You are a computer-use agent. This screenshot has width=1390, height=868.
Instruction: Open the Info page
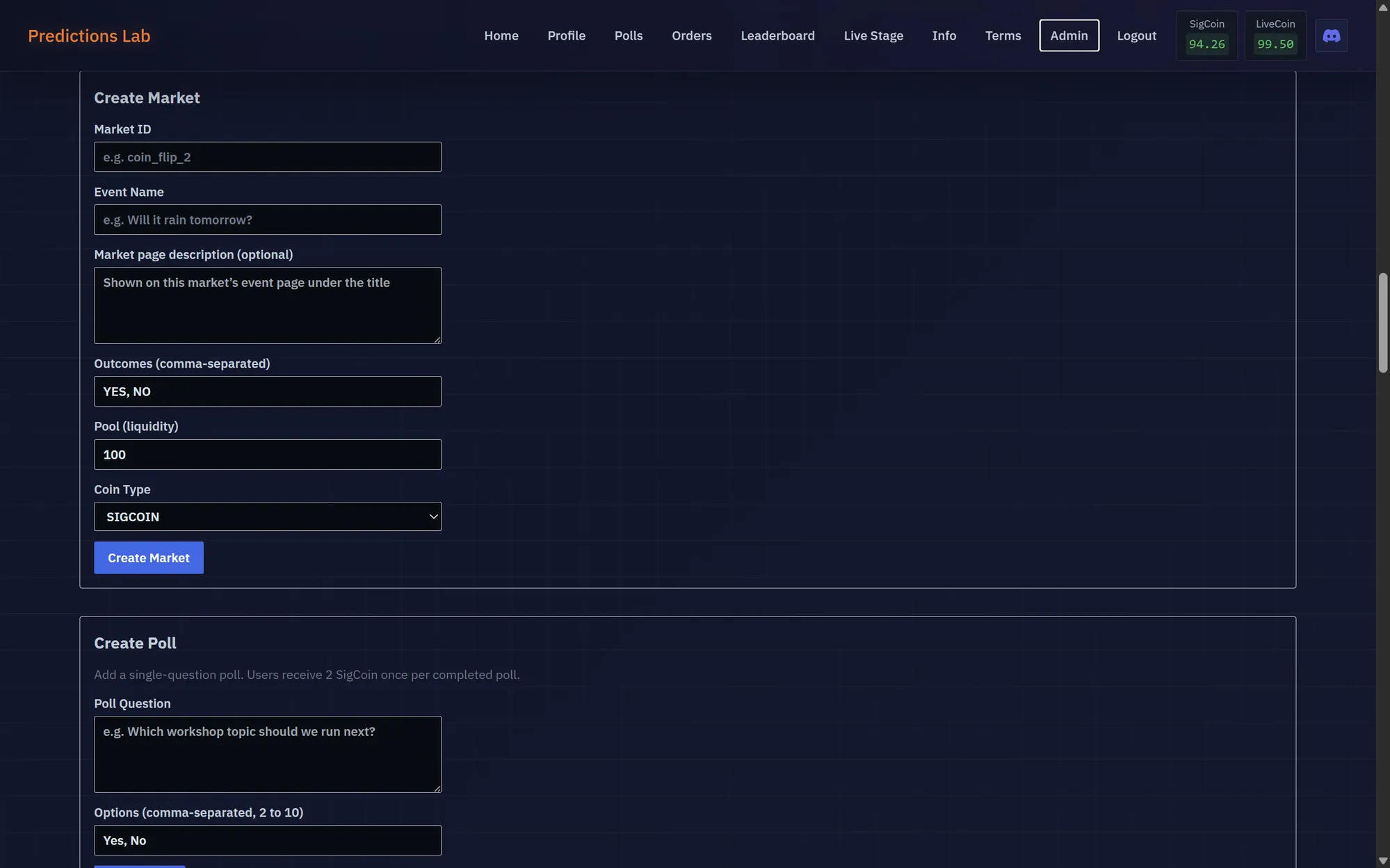click(944, 35)
